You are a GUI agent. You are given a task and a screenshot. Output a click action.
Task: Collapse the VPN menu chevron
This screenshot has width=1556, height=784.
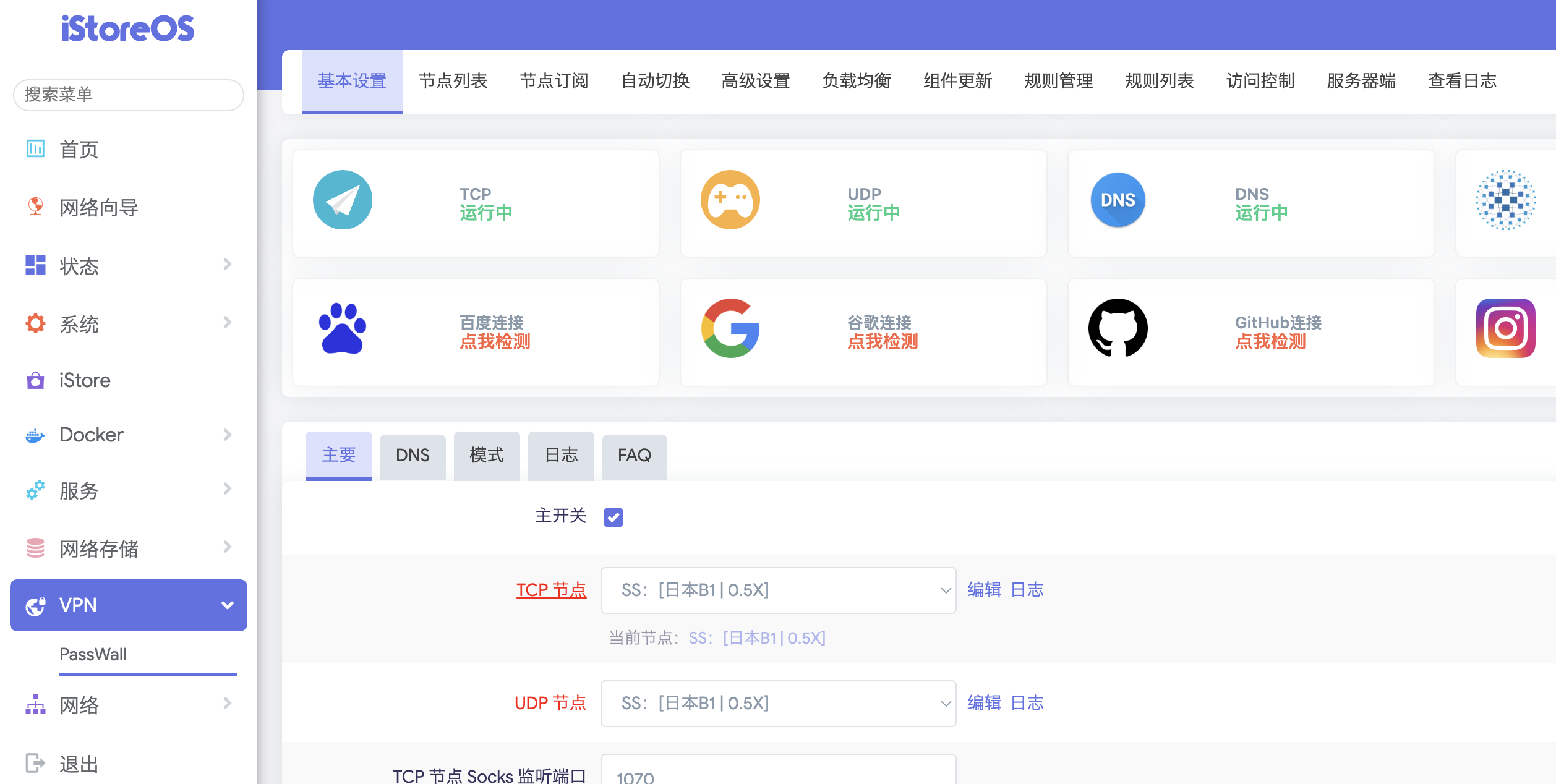click(x=228, y=605)
